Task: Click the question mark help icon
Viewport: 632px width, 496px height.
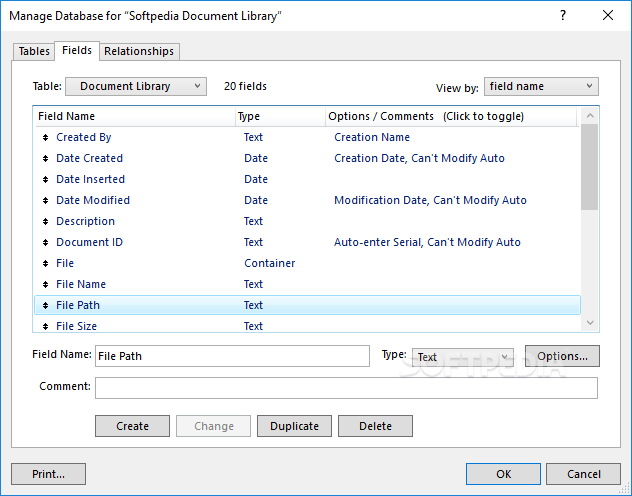Action: [x=563, y=16]
